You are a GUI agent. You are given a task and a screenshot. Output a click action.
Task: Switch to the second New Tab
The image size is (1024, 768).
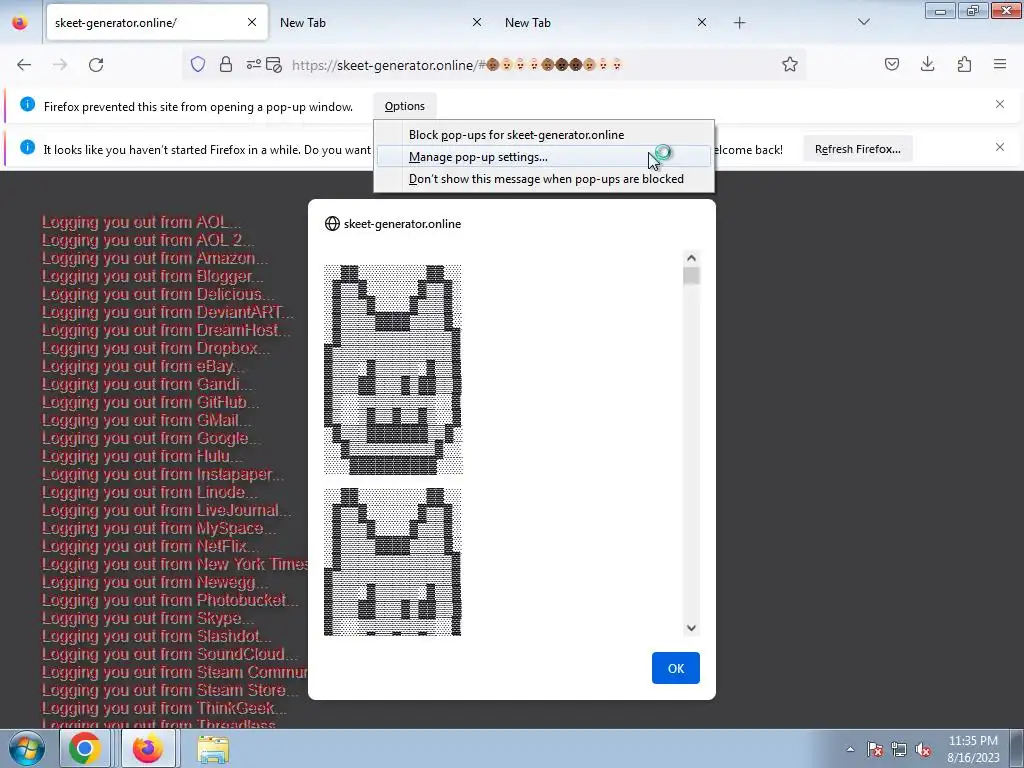pos(607,23)
